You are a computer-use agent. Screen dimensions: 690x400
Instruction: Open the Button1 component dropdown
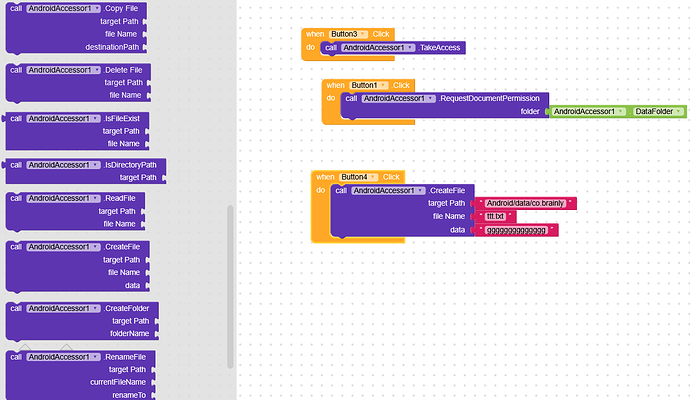383,85
